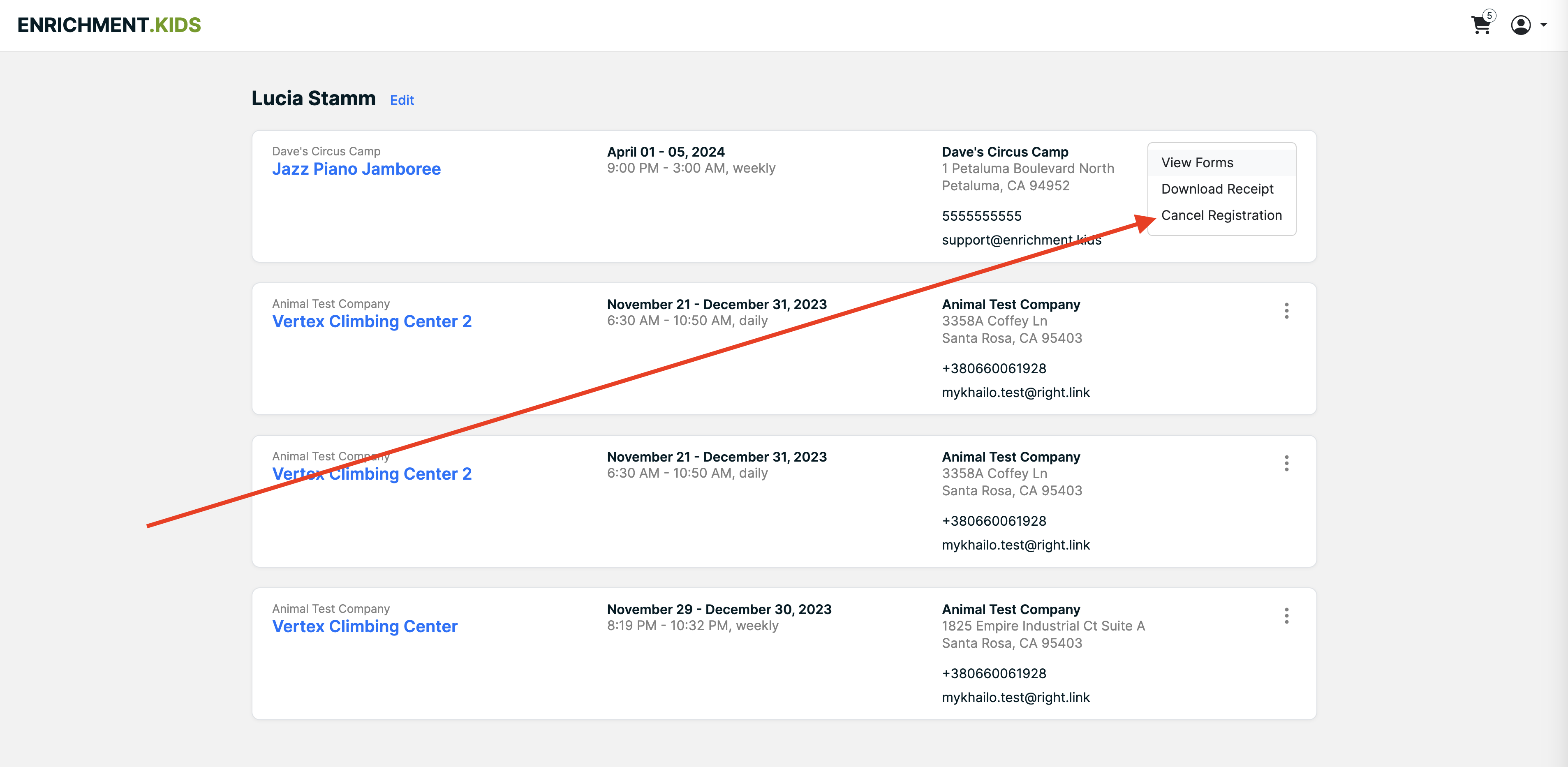Click 9:00 PM - 3:00 AM, weekly time
This screenshot has width=1568, height=767.
691,168
